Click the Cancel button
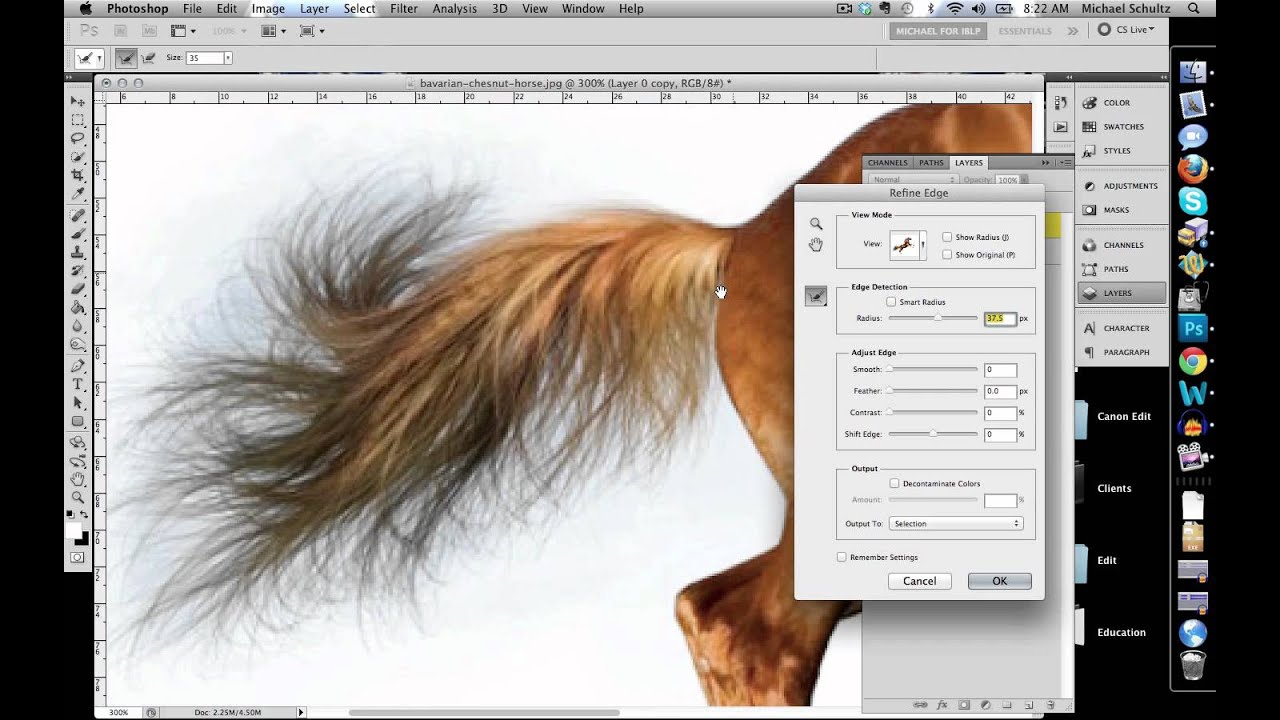This screenshot has width=1280, height=720. 920,581
